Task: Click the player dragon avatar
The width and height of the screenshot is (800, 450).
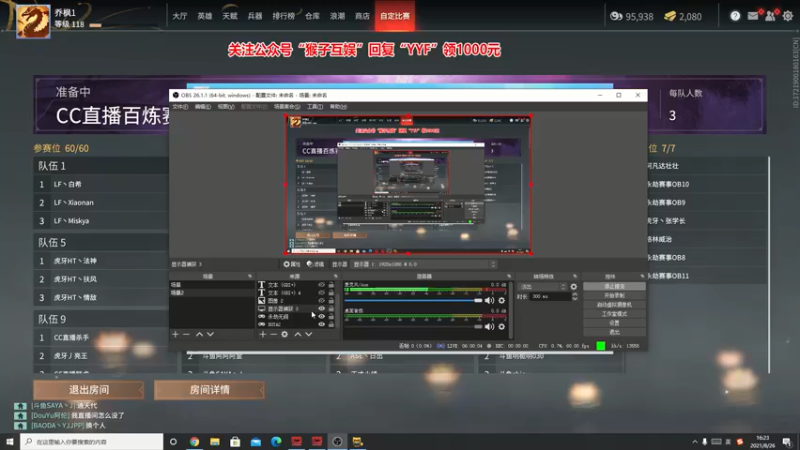Action: pyautogui.click(x=33, y=21)
